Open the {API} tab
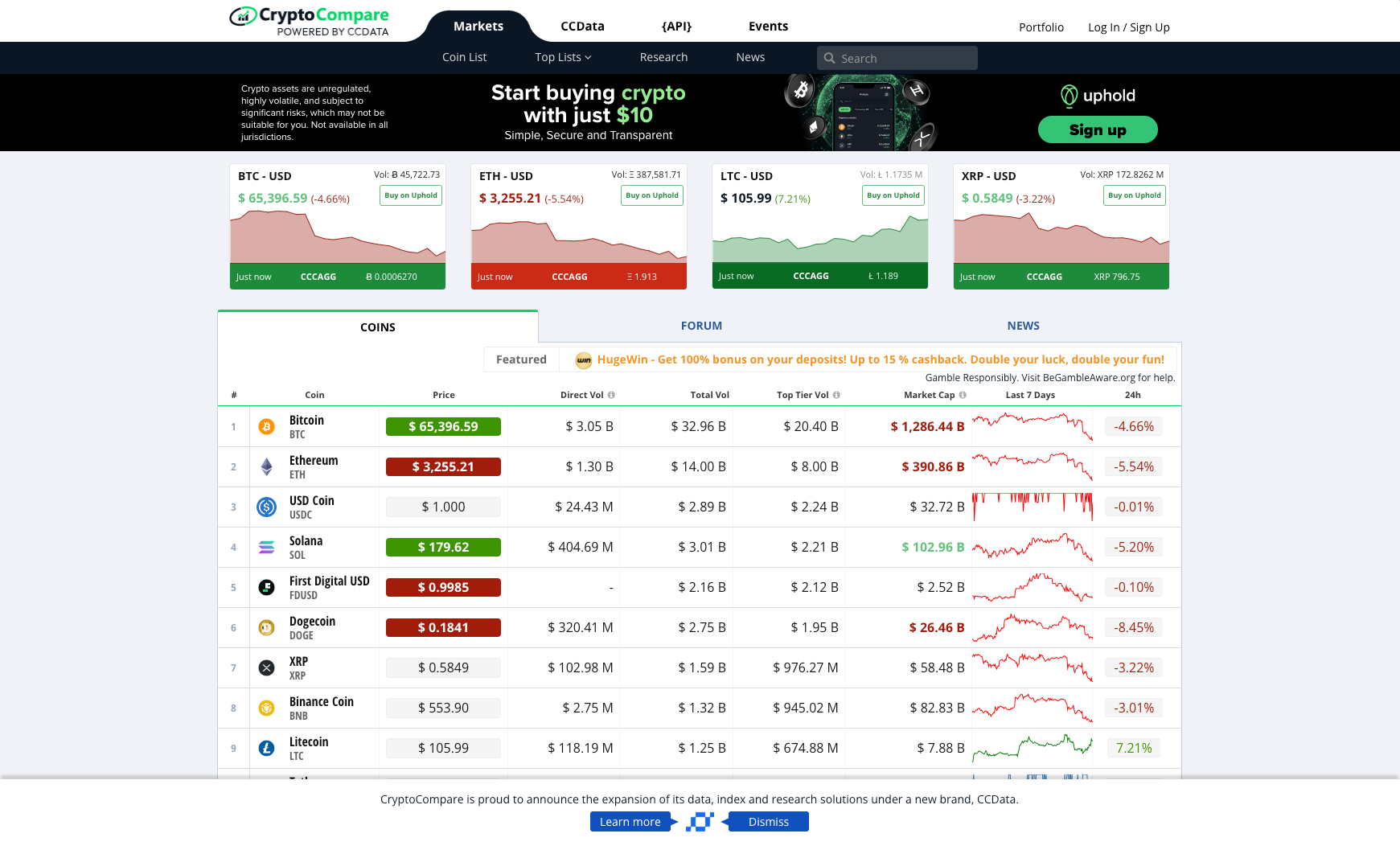Viewport: 1400px width, 850px height. click(676, 27)
